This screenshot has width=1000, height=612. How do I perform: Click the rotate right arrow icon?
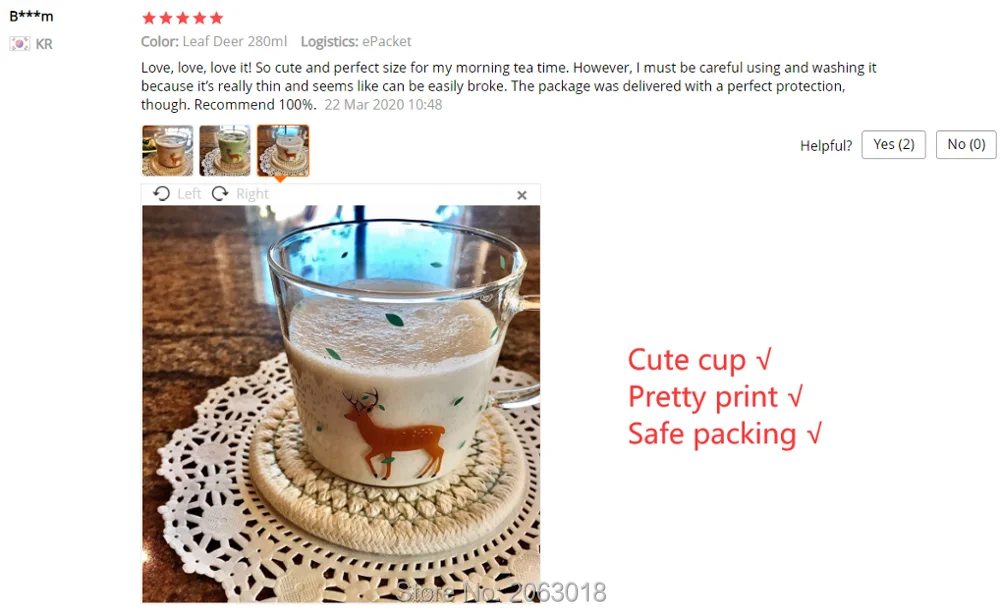click(220, 193)
